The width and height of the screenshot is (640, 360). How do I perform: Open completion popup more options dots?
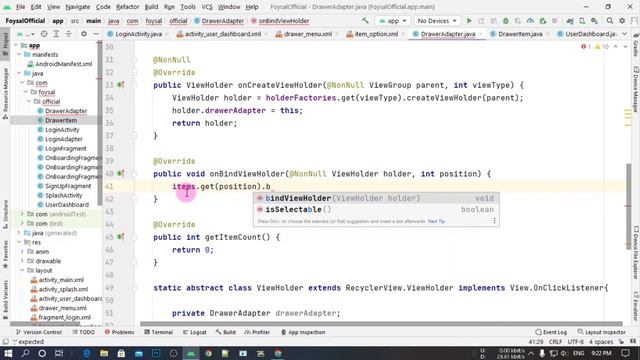pos(494,221)
